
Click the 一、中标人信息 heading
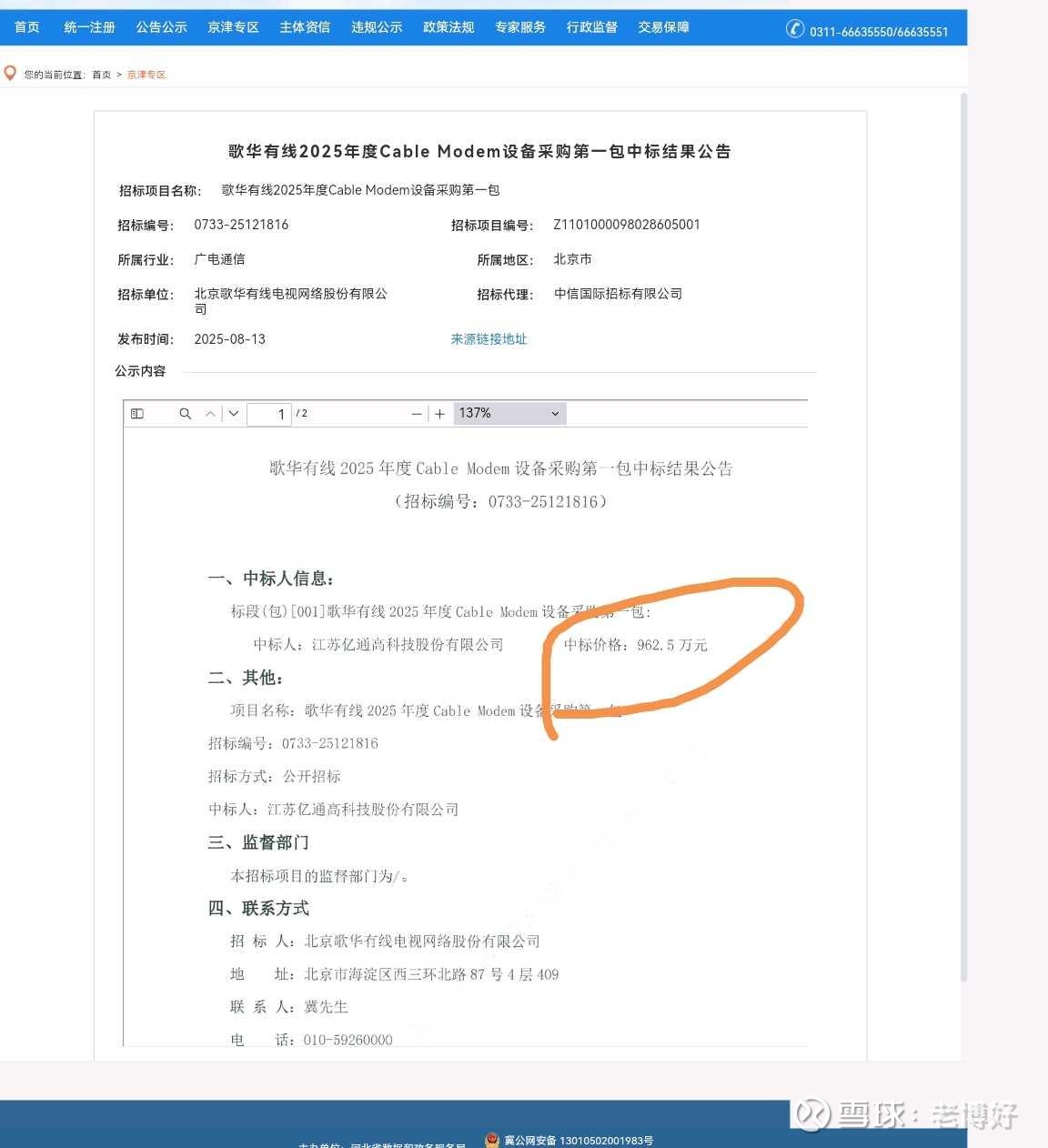click(x=271, y=579)
